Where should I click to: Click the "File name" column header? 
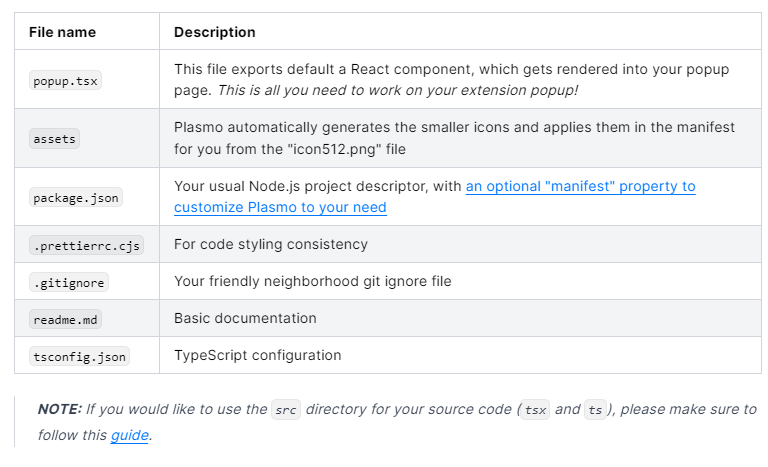[62, 32]
